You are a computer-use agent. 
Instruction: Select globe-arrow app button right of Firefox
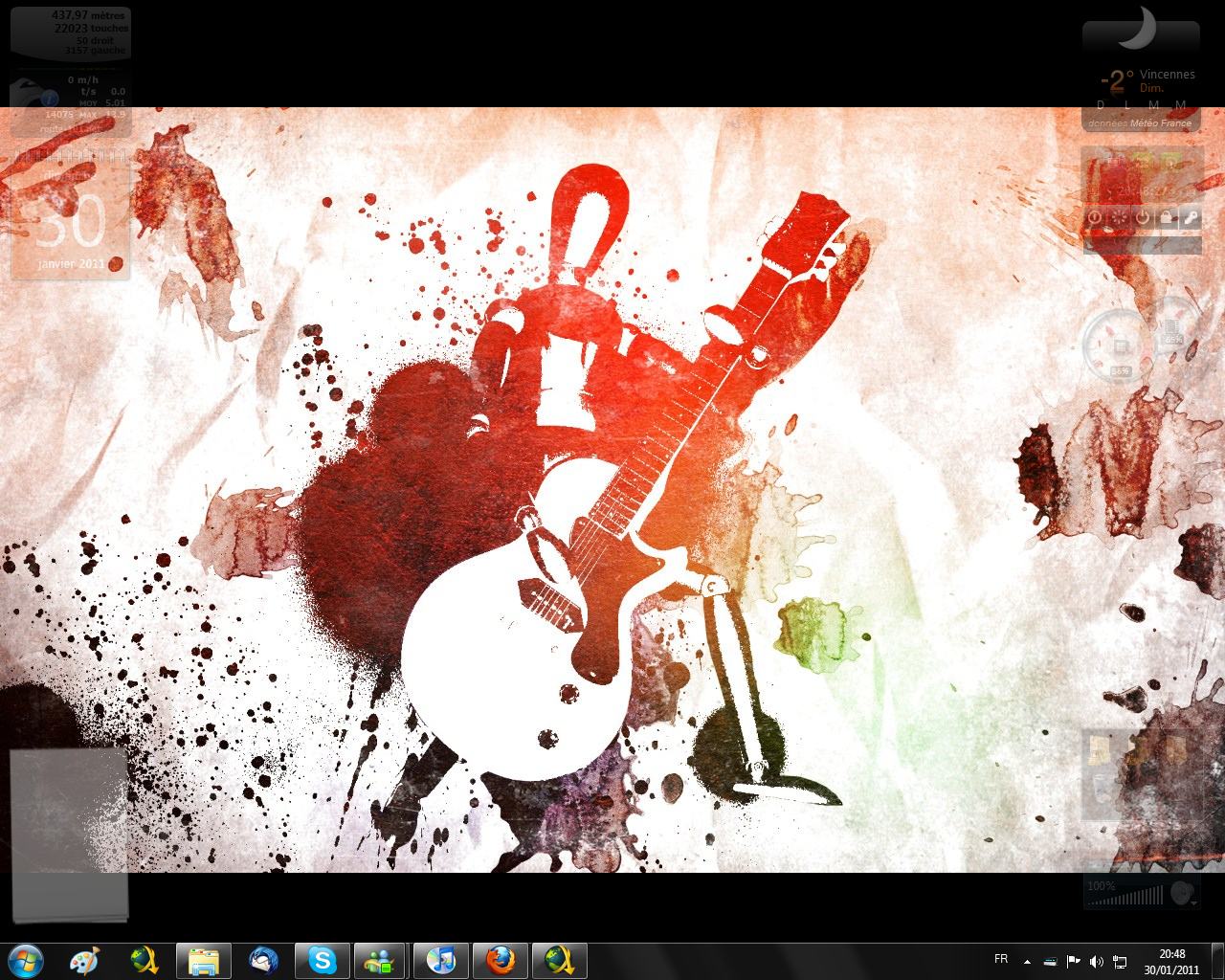559,961
